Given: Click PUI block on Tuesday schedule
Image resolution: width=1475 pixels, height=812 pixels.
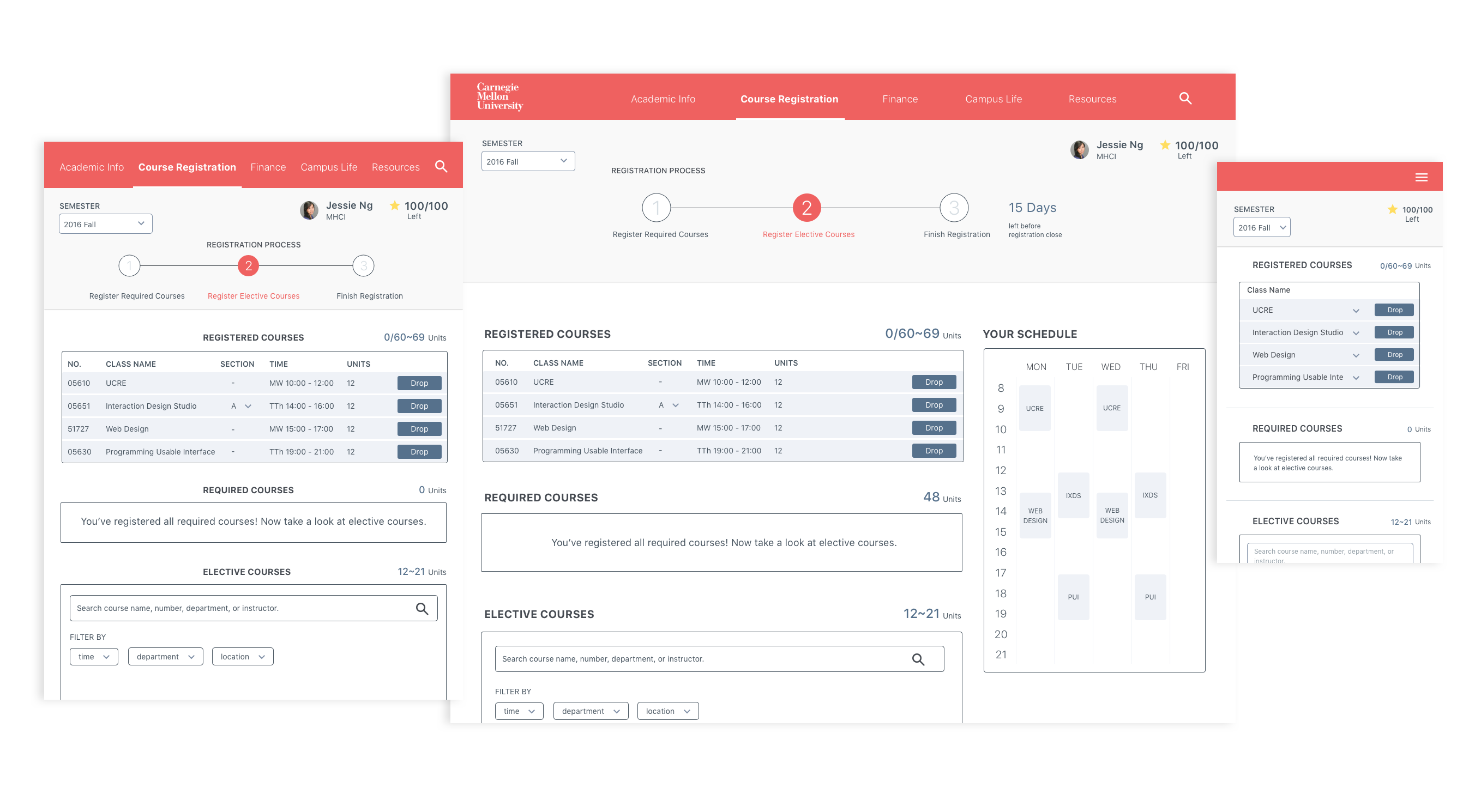Looking at the screenshot, I should tap(1073, 597).
